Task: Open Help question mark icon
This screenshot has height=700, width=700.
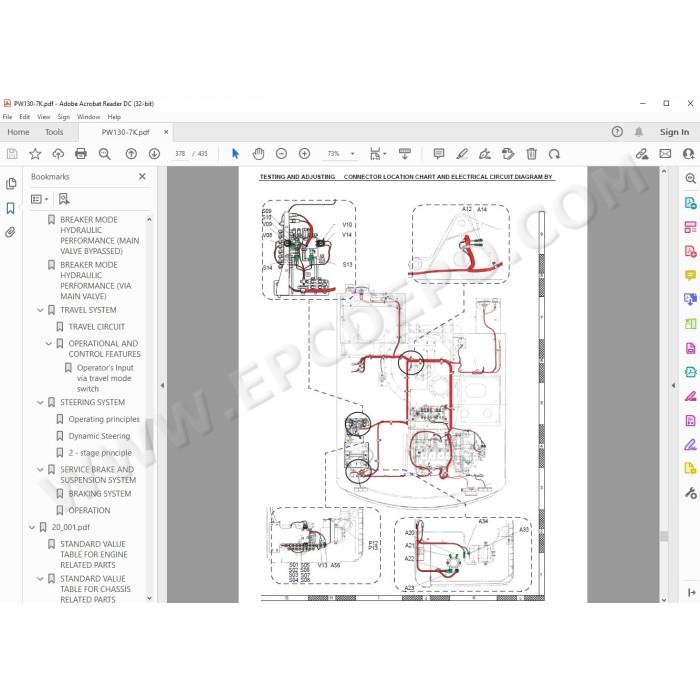Action: [617, 132]
